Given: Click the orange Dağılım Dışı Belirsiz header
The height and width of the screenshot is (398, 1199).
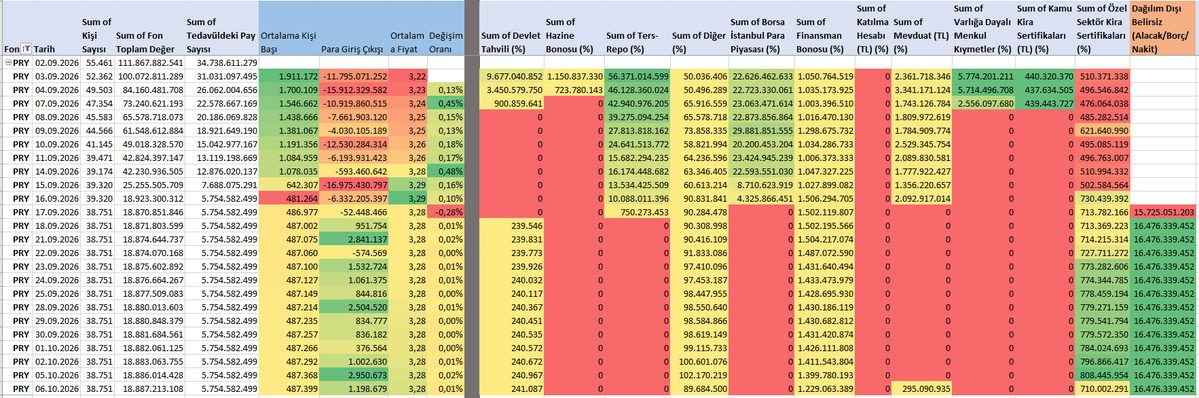Looking at the screenshot, I should click(x=1163, y=28).
